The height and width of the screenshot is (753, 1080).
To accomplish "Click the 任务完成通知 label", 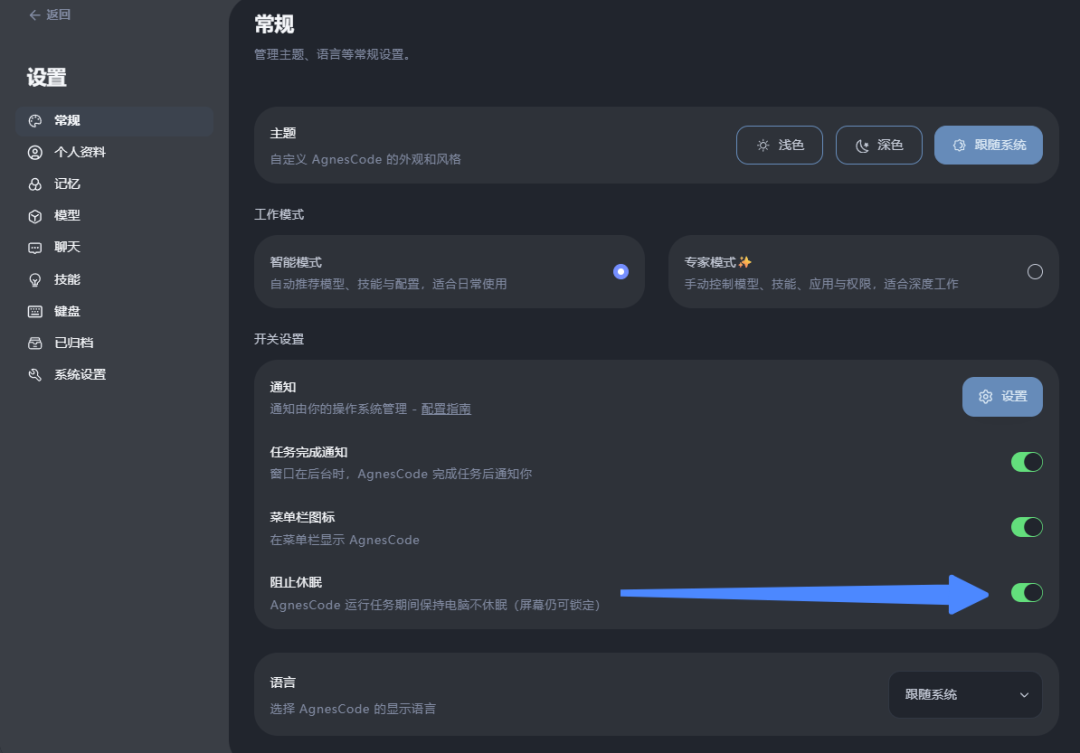I will tap(309, 452).
